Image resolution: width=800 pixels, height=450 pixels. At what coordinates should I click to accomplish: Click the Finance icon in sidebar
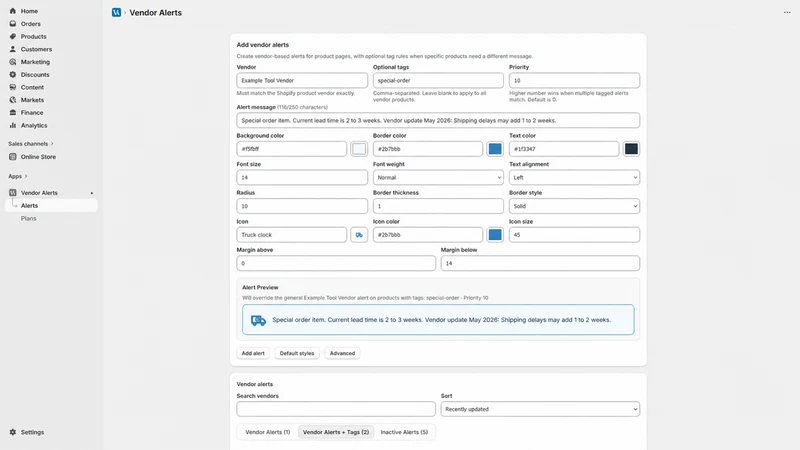tap(13, 112)
